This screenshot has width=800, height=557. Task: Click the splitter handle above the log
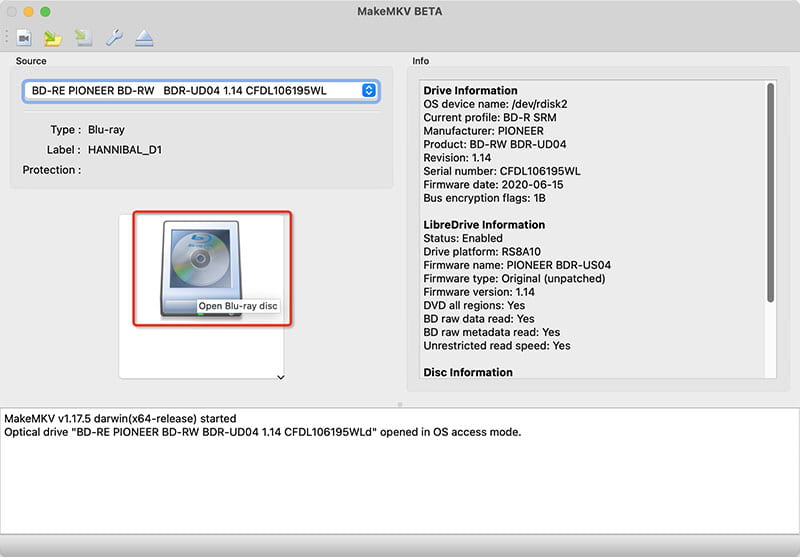tap(400, 404)
